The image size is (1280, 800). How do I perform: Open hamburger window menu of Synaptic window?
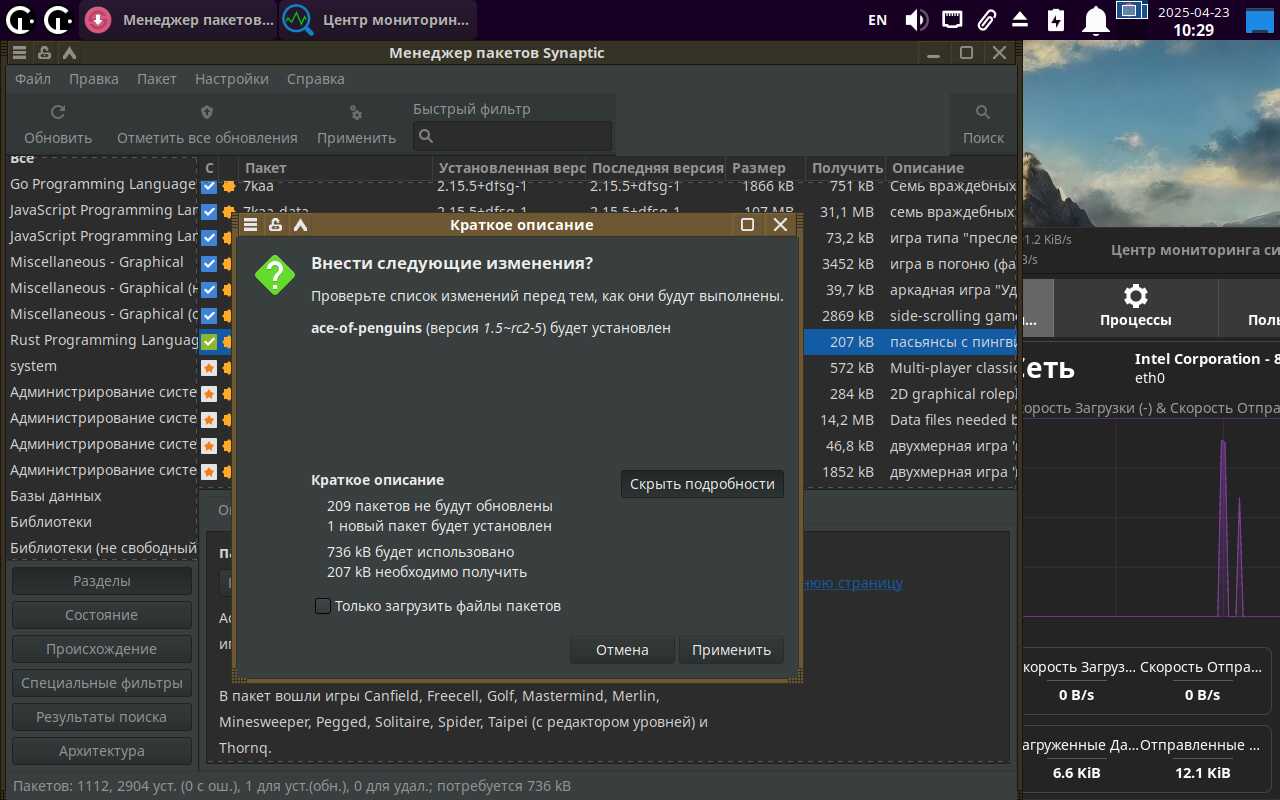(20, 53)
